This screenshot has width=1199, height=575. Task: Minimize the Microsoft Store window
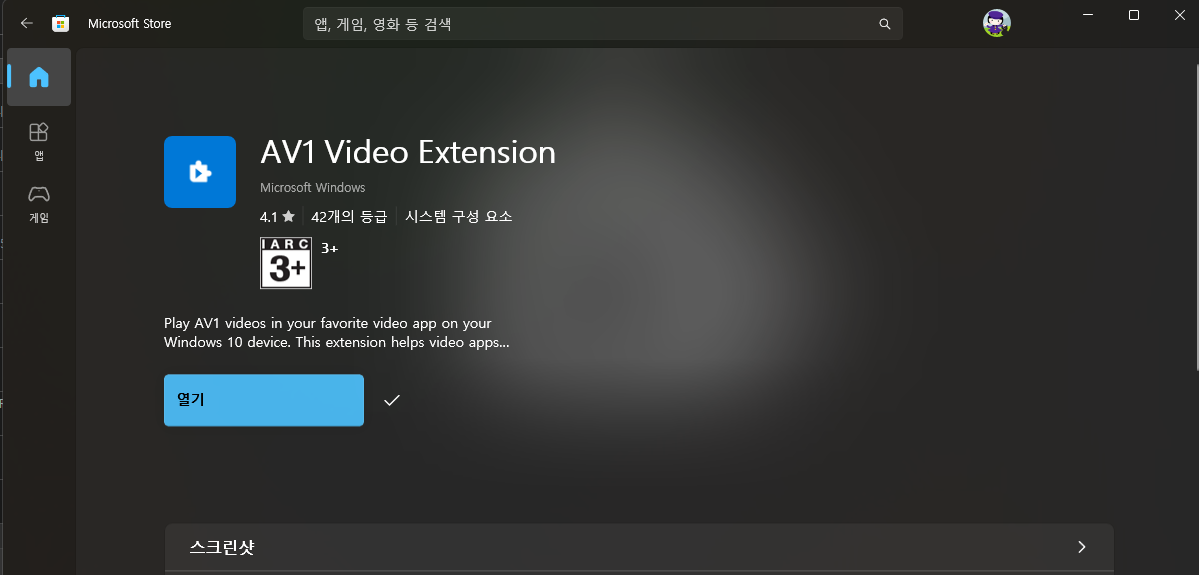point(1088,15)
